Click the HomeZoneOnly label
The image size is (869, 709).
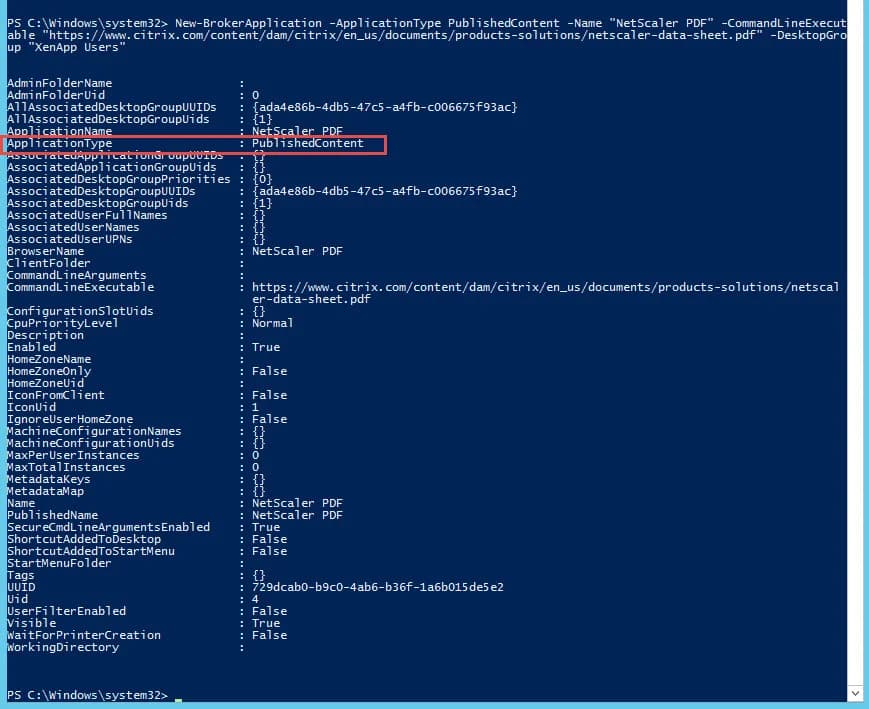pos(49,371)
